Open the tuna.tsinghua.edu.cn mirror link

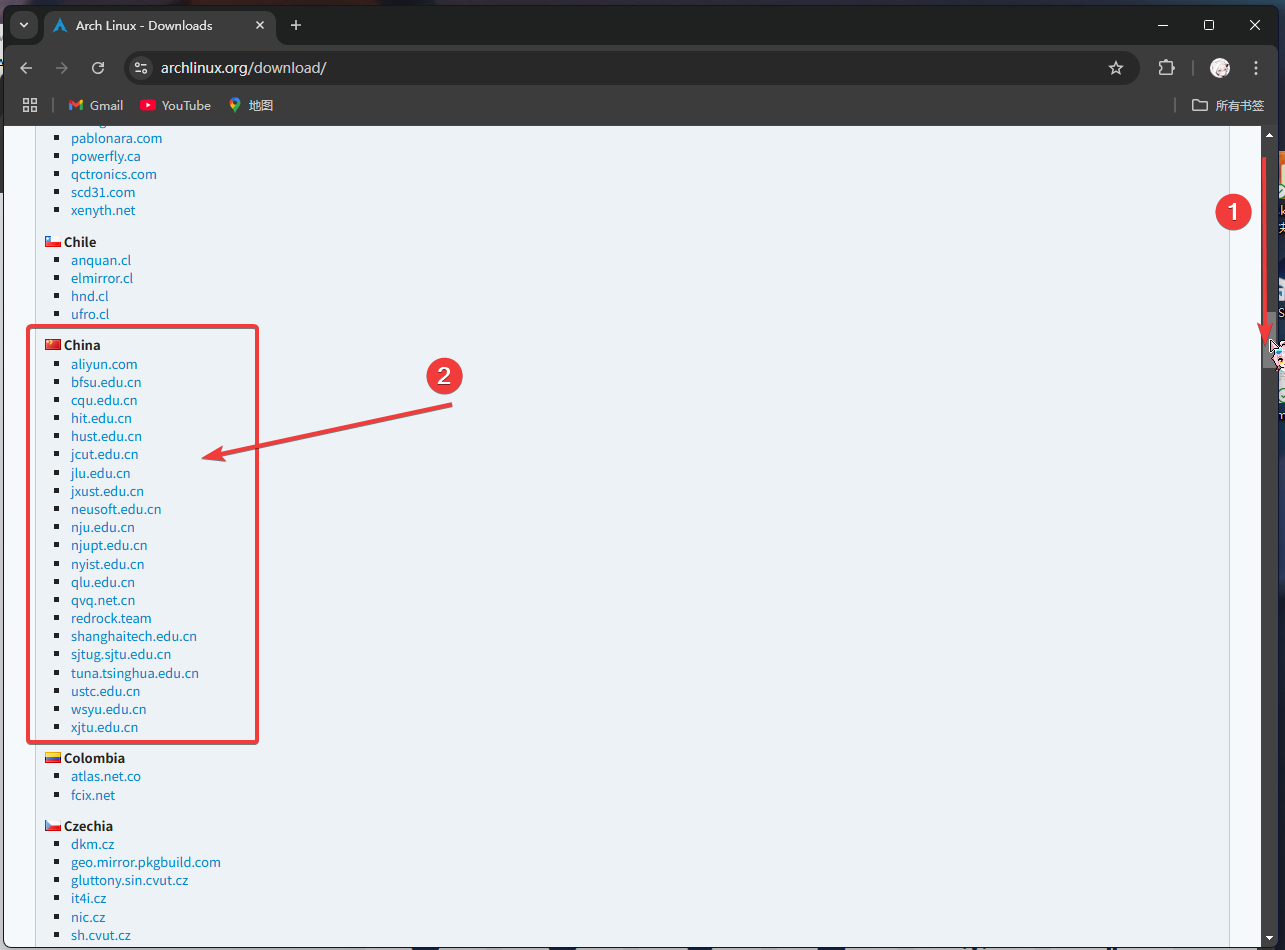[x=134, y=673]
